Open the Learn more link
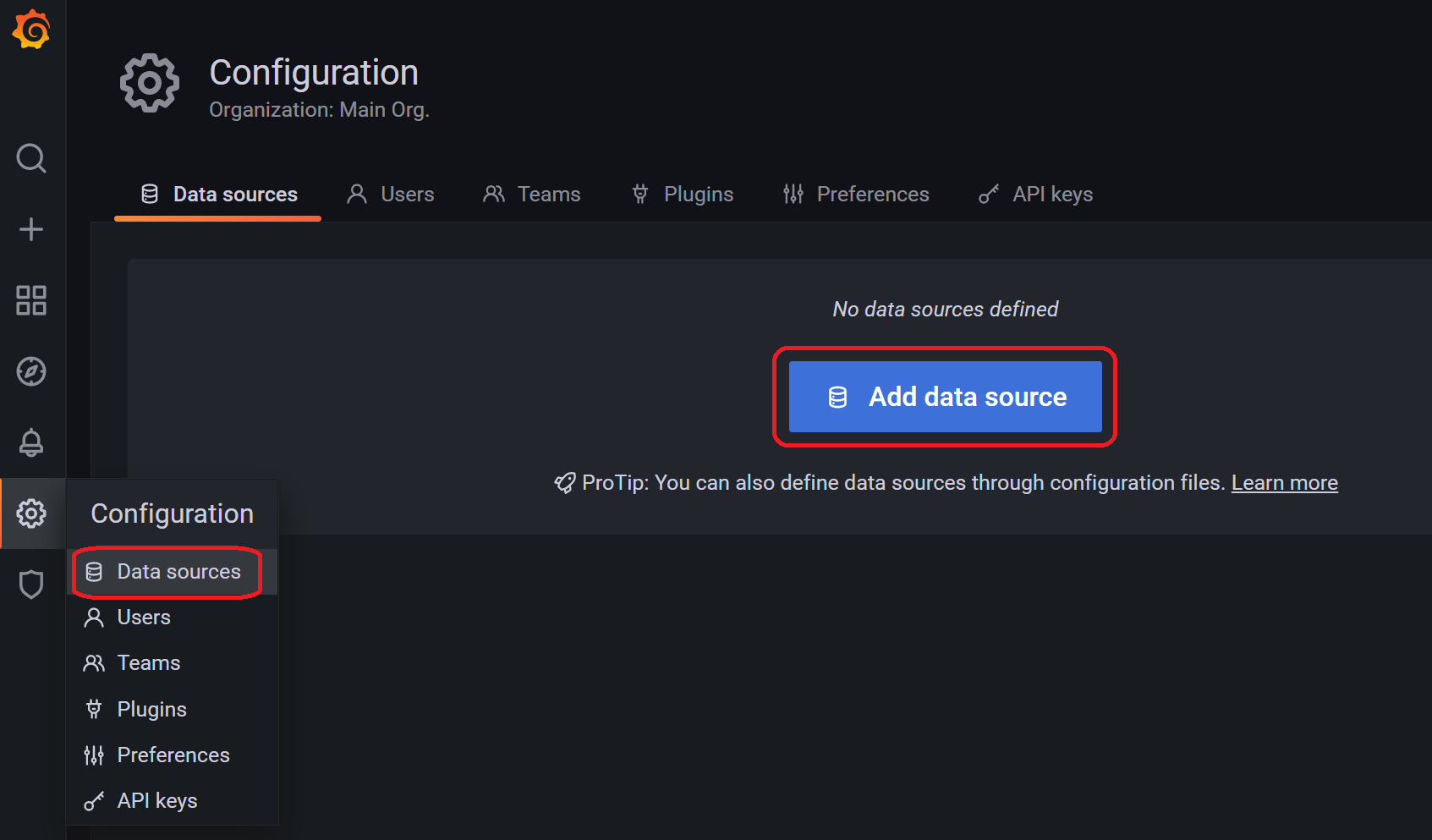This screenshot has width=1432, height=840. click(x=1285, y=482)
